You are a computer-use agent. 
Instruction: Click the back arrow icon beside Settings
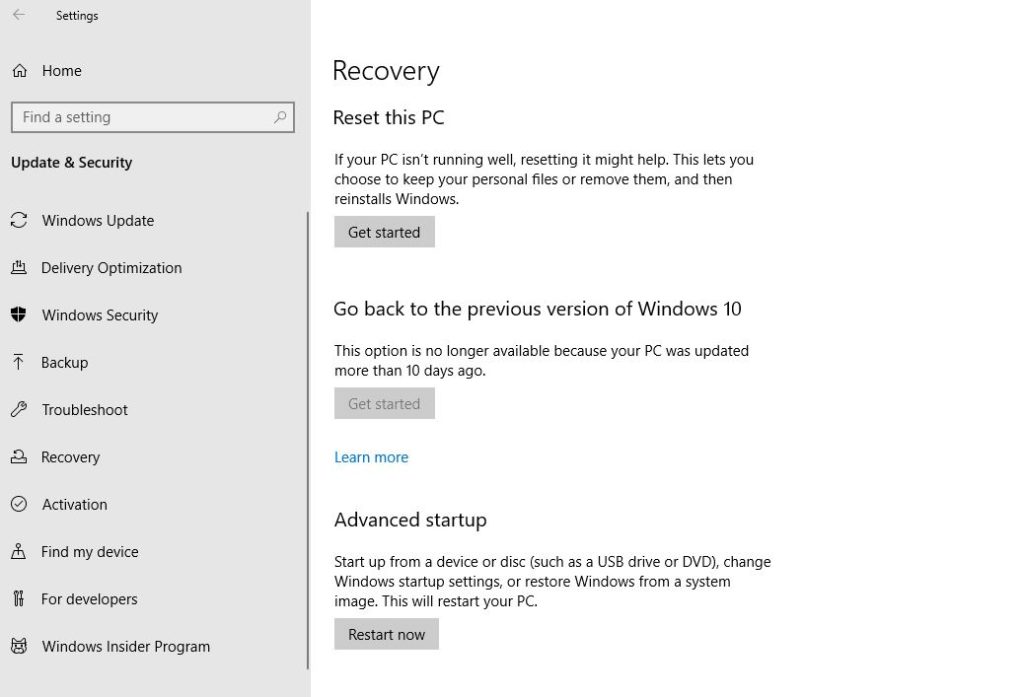tap(19, 14)
